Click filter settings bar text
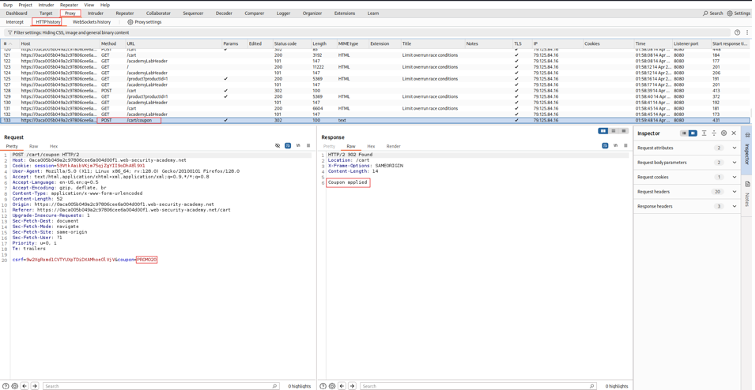 [71, 33]
